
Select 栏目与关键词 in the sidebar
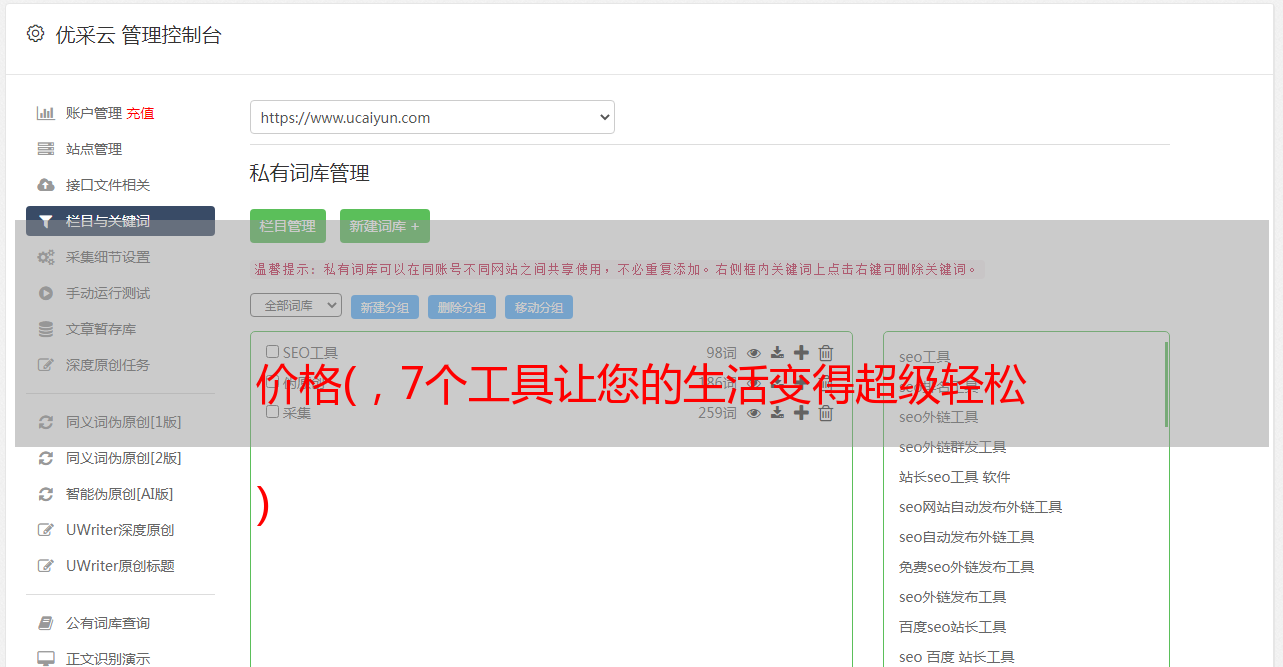[x=120, y=221]
